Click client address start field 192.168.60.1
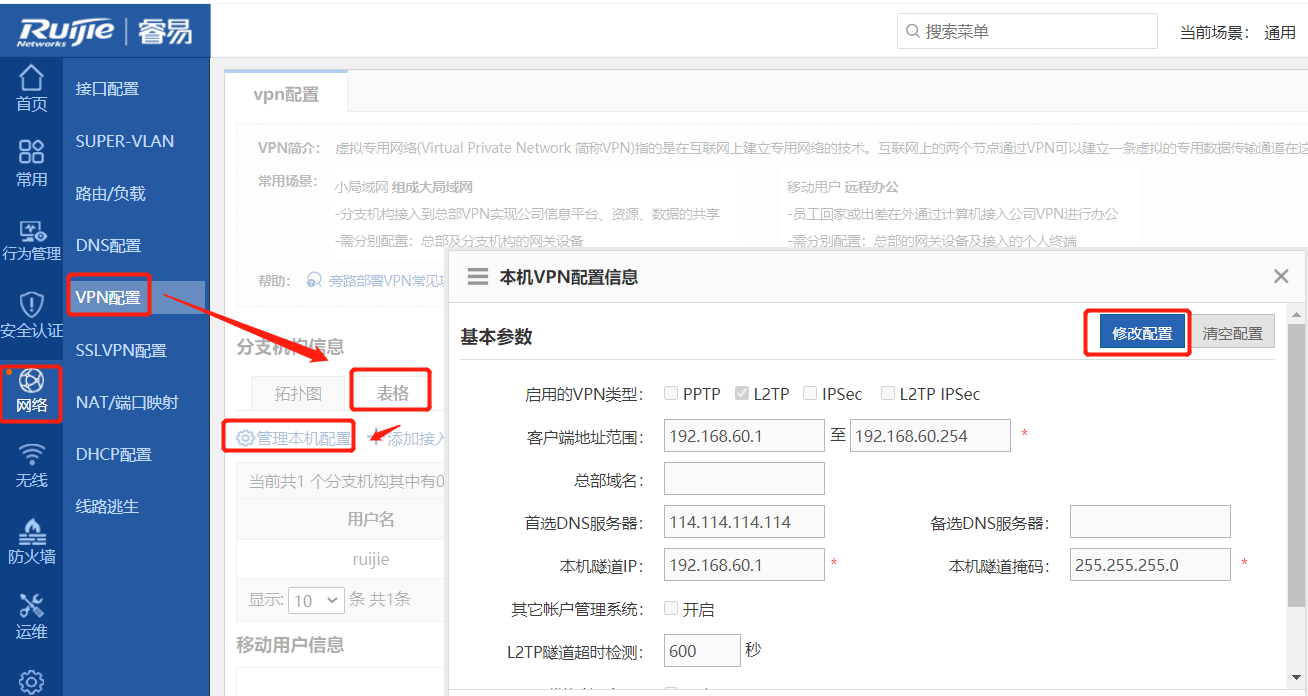 (744, 436)
